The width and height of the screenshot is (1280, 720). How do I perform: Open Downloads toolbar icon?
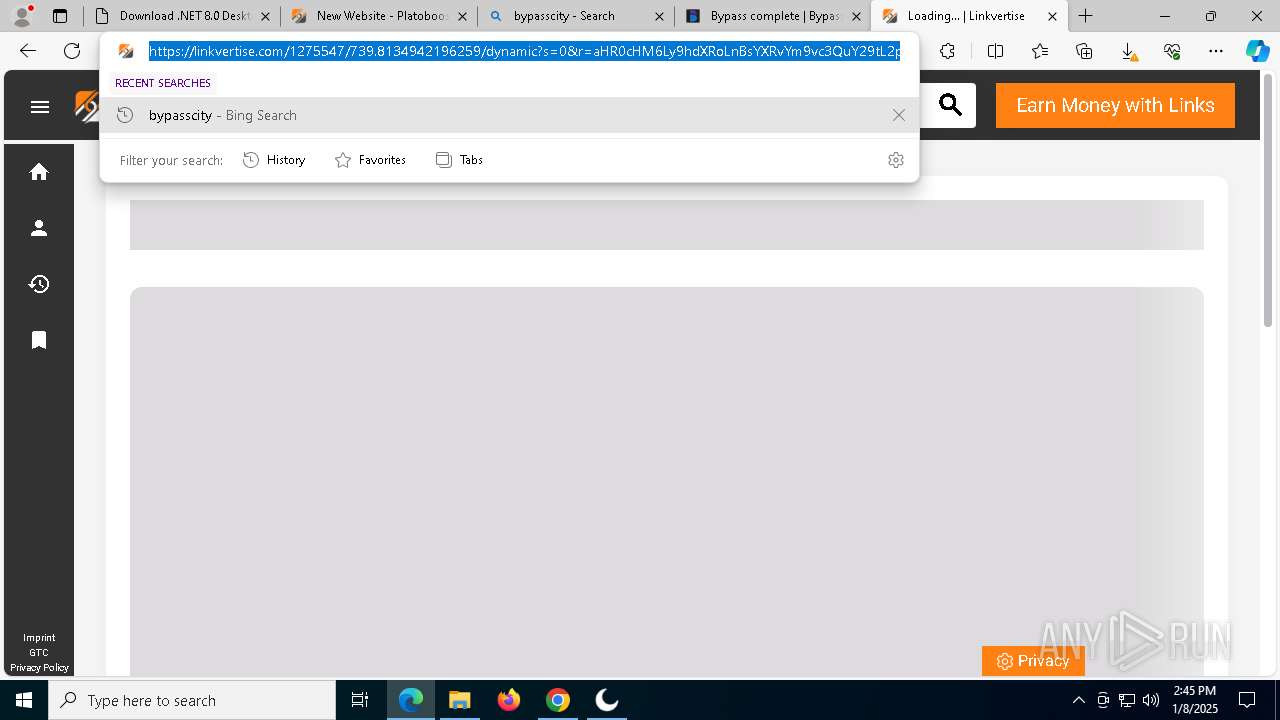pos(1128,51)
